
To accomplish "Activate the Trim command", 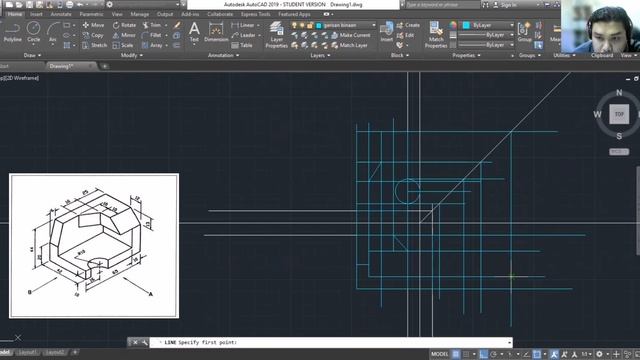I will (152, 25).
